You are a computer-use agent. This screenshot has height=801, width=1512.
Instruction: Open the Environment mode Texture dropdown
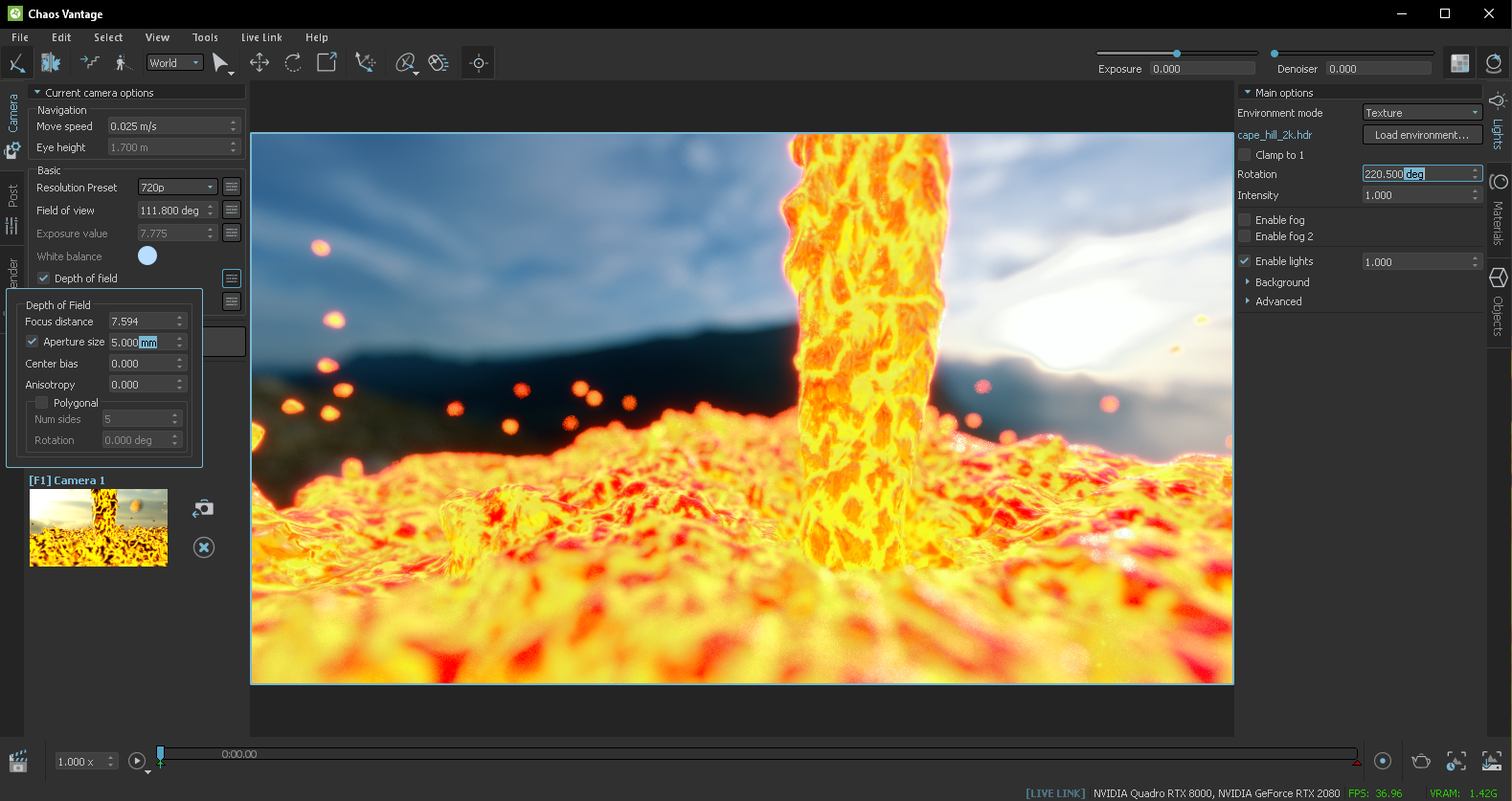(1422, 113)
